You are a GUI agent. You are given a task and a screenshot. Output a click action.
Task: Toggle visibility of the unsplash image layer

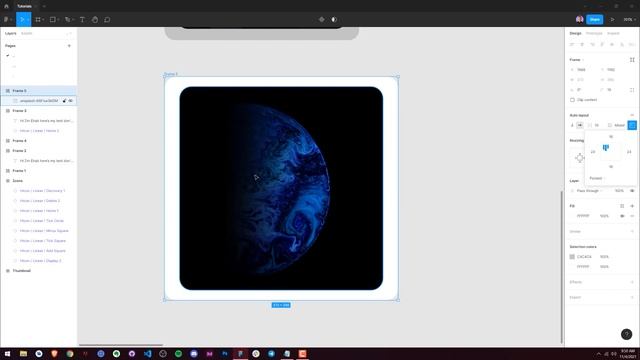point(71,100)
